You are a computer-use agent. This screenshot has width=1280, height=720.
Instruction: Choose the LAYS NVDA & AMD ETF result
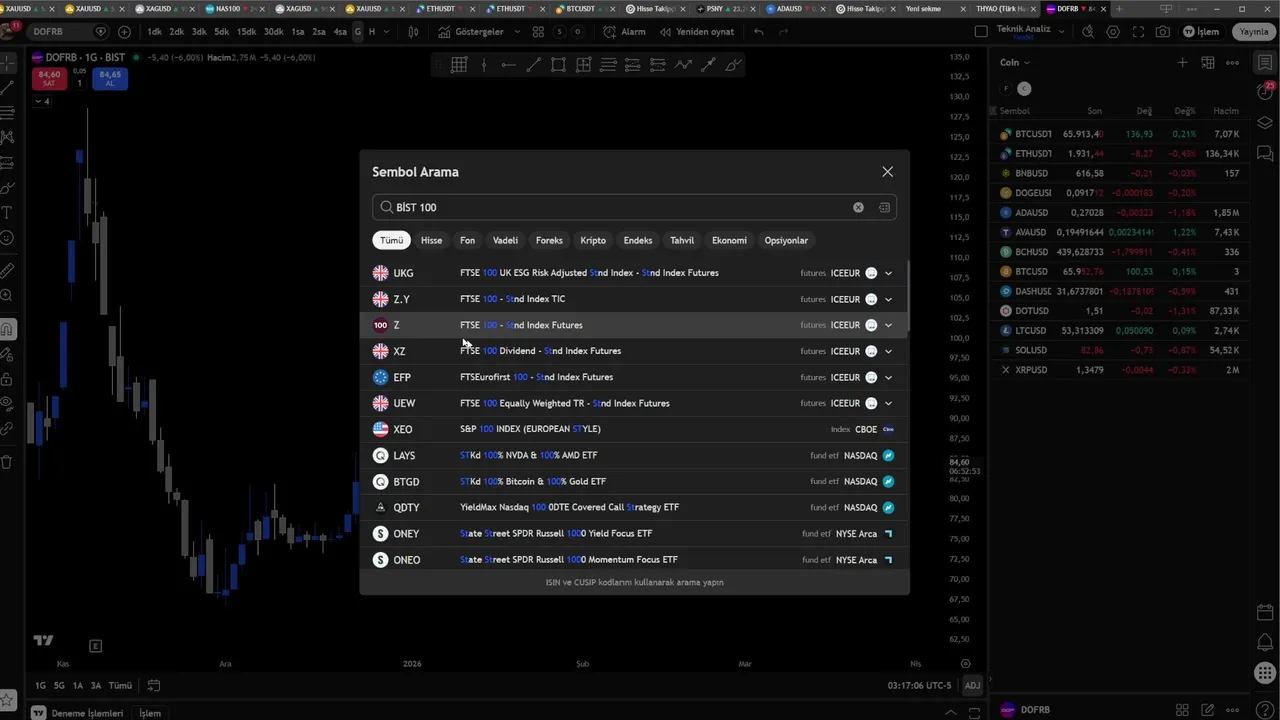click(x=634, y=455)
